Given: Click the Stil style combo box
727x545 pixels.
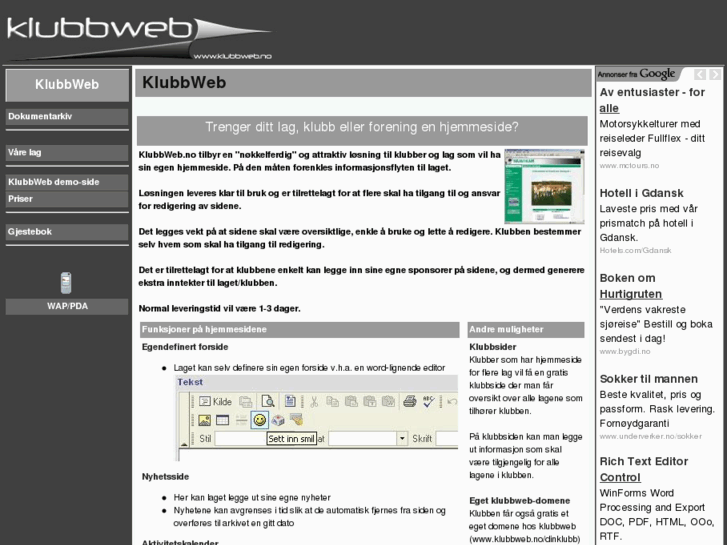Looking at the screenshot, I should 241,438.
